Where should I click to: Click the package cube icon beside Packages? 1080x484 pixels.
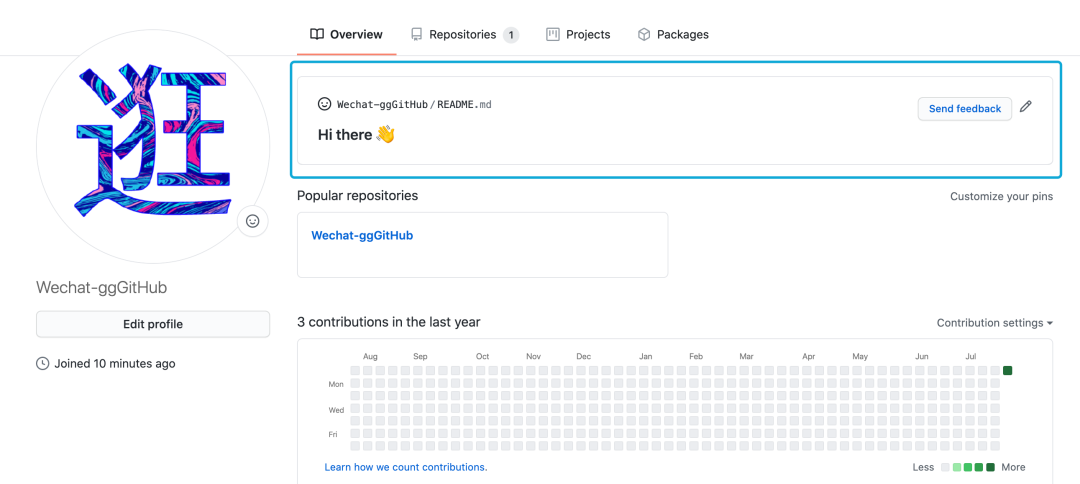(644, 34)
